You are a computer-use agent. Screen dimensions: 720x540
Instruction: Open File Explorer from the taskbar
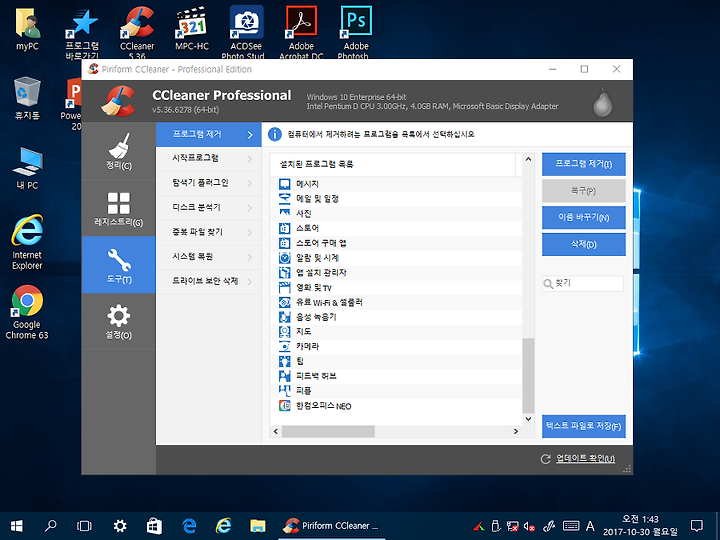point(258,526)
